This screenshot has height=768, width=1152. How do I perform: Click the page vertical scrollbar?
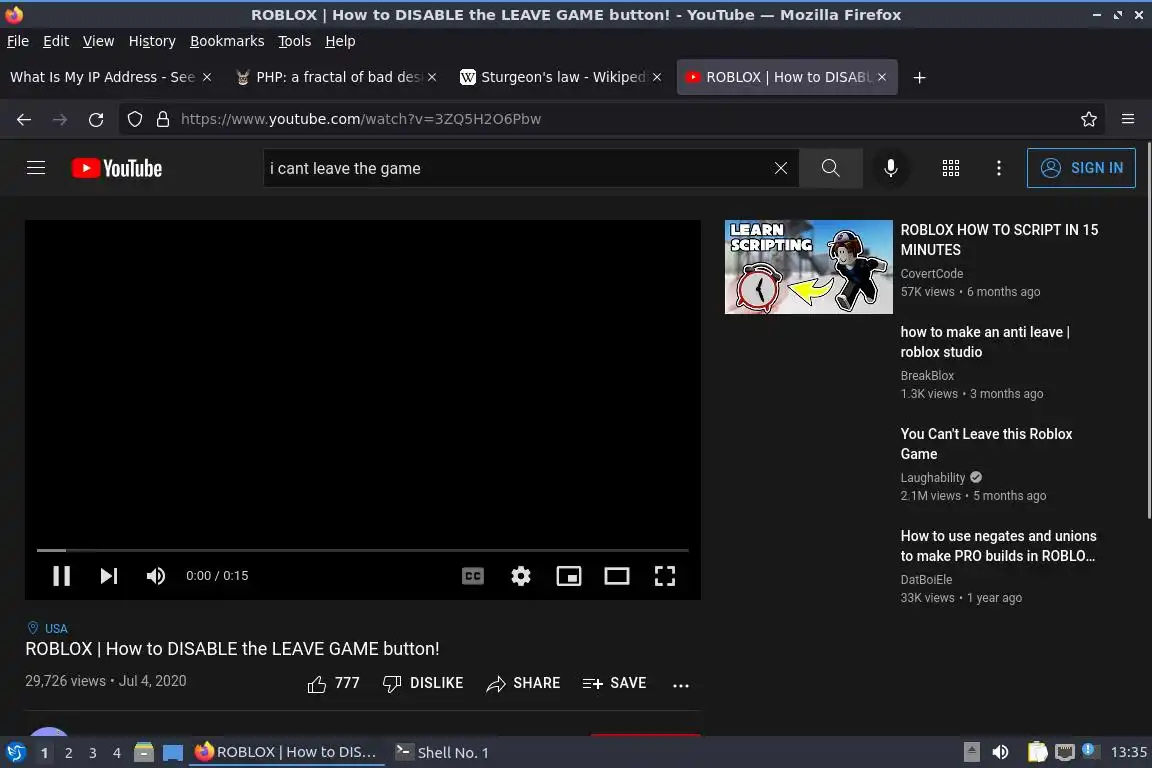[x=1148, y=331]
